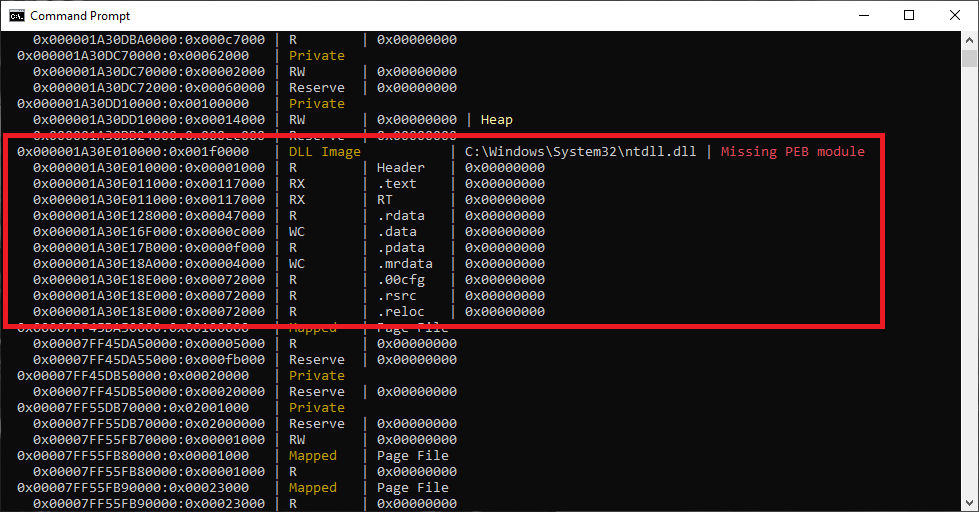Click the DLL Image type label
This screenshot has width=979, height=512.
pyautogui.click(x=325, y=152)
